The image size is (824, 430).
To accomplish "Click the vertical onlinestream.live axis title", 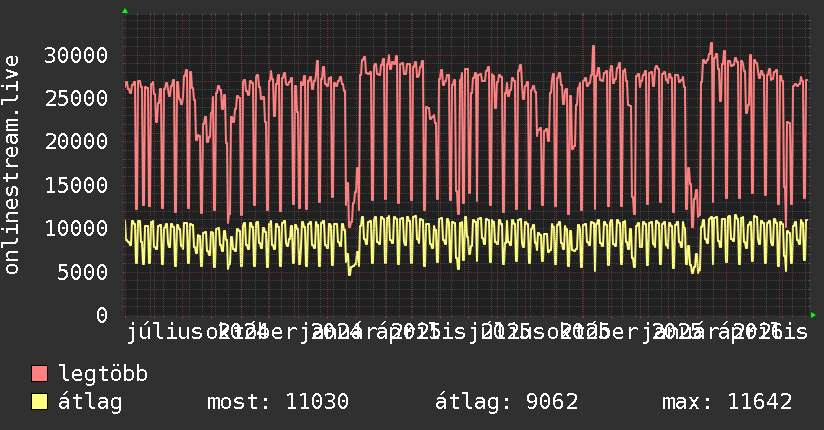I will click(13, 179).
